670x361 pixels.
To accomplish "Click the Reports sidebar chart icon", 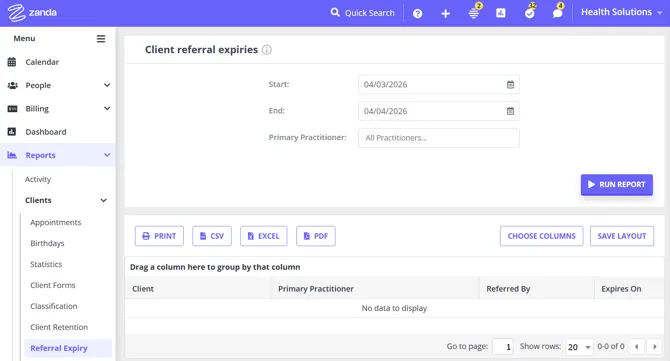I will [x=12, y=155].
